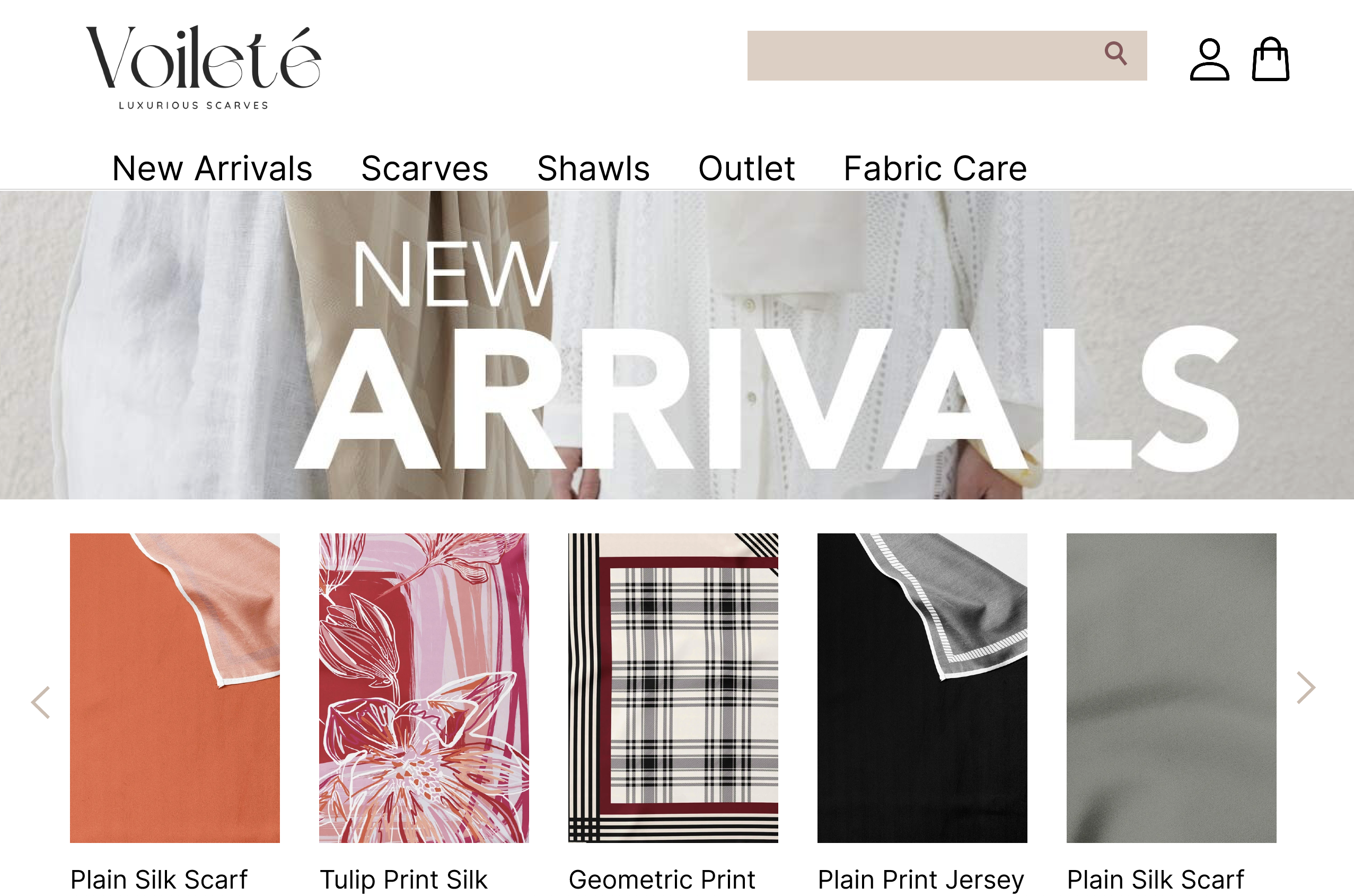Open the plaid Geometric Print image
Viewport: 1354px width, 896px height.
[x=673, y=688]
